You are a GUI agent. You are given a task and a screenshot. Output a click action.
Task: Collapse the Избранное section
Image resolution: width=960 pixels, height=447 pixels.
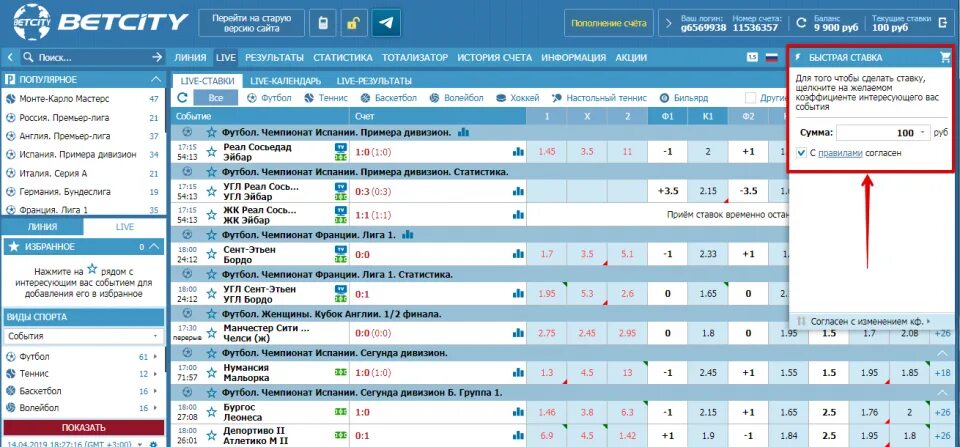point(154,247)
